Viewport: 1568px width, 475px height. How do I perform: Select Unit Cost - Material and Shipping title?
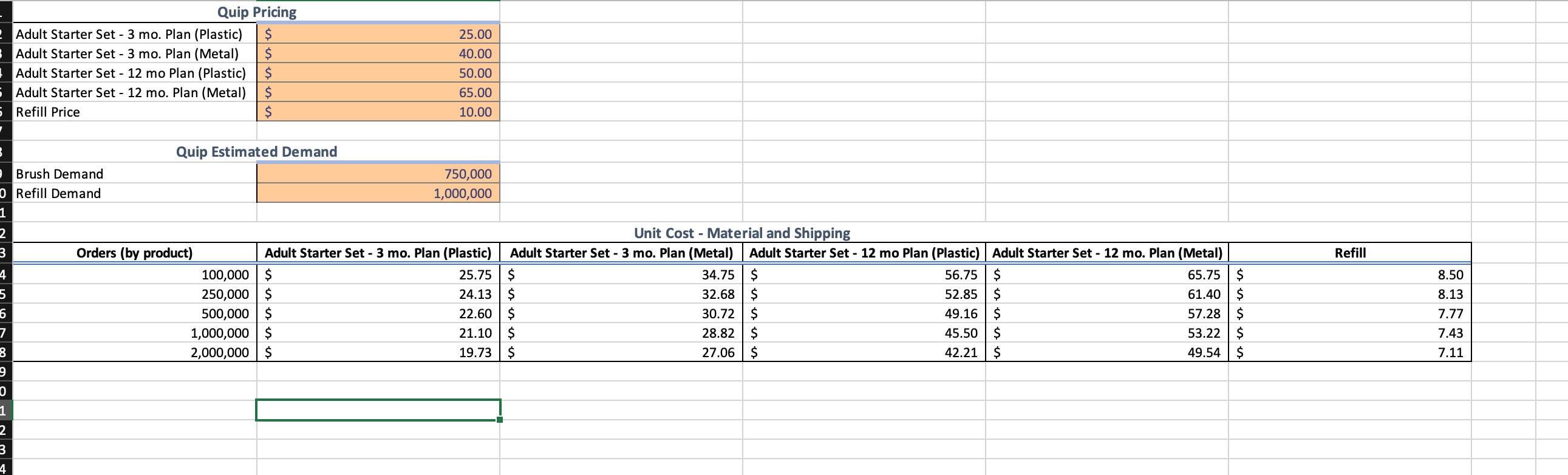click(742, 233)
